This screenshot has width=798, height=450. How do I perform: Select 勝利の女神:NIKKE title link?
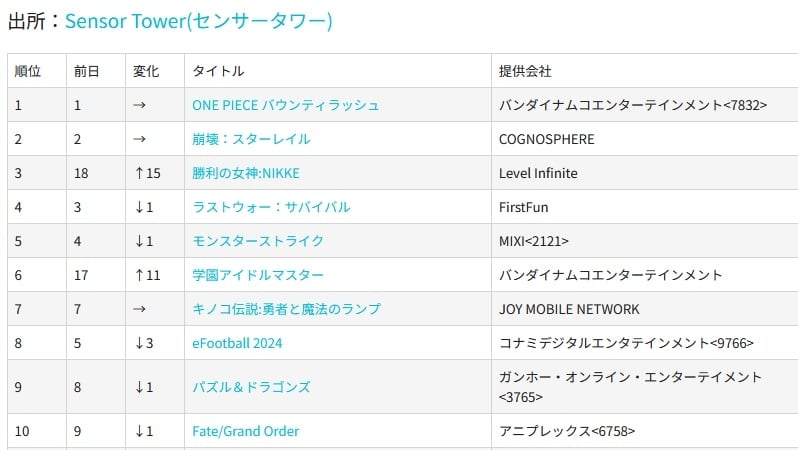pyautogui.click(x=245, y=173)
